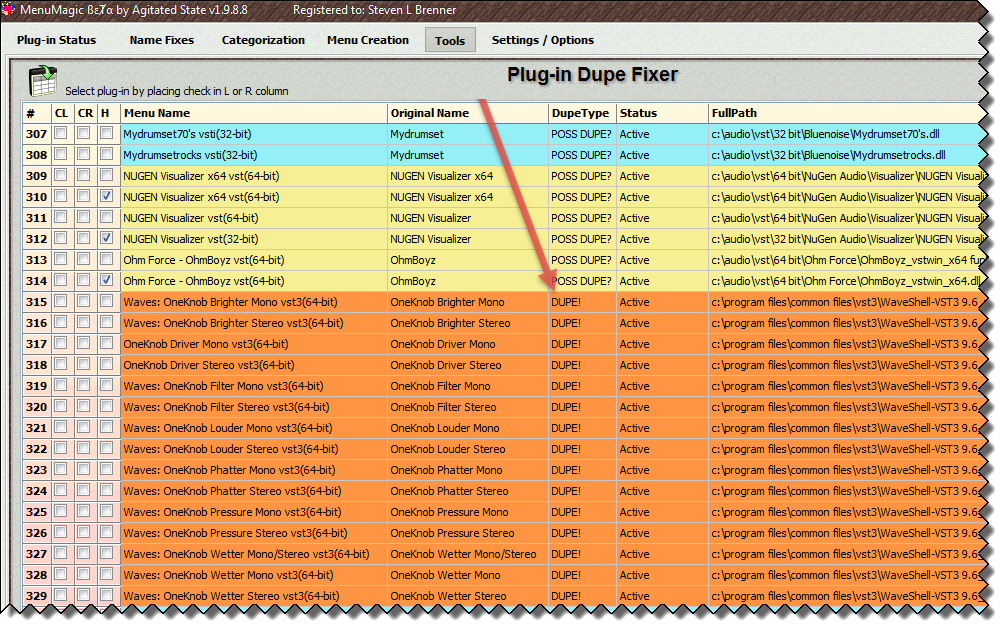Screen dimensions: 1004x630
Task: Select Waves: OneKnob Phatter Mono vst3(64-bit)
Action: point(254,470)
